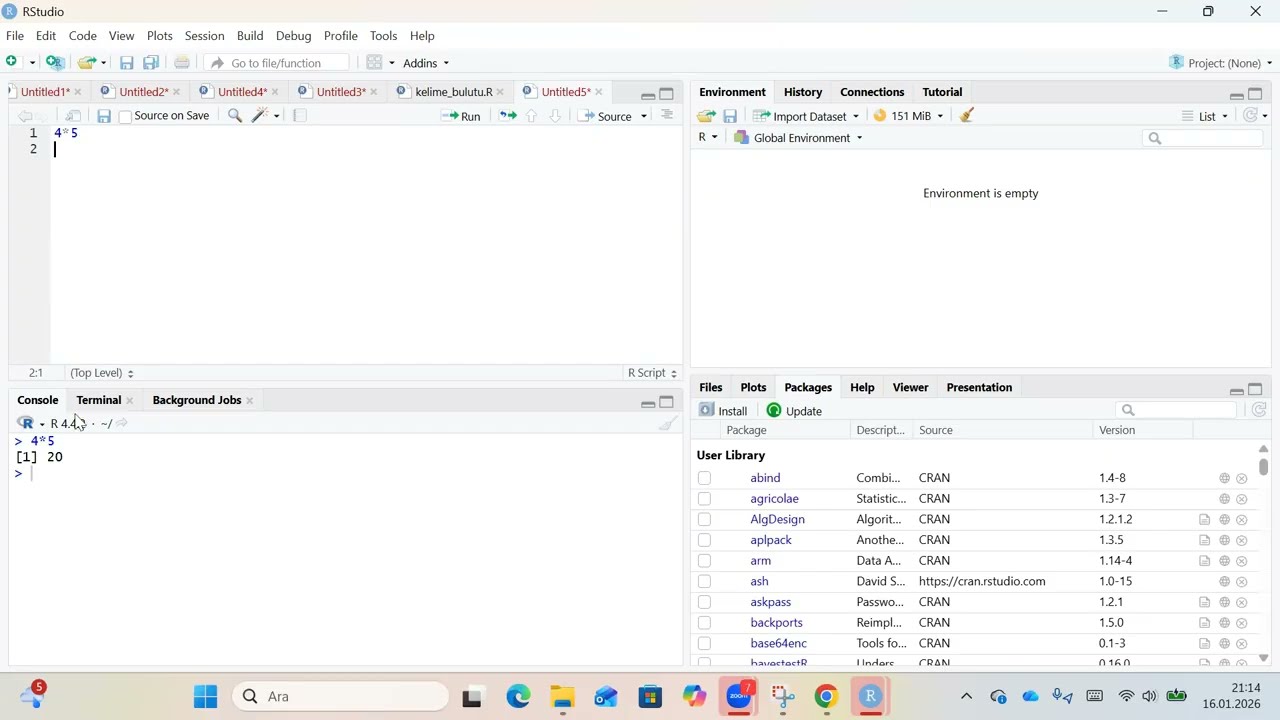Click the Go to file/function field
1280x720 pixels.
(x=277, y=63)
